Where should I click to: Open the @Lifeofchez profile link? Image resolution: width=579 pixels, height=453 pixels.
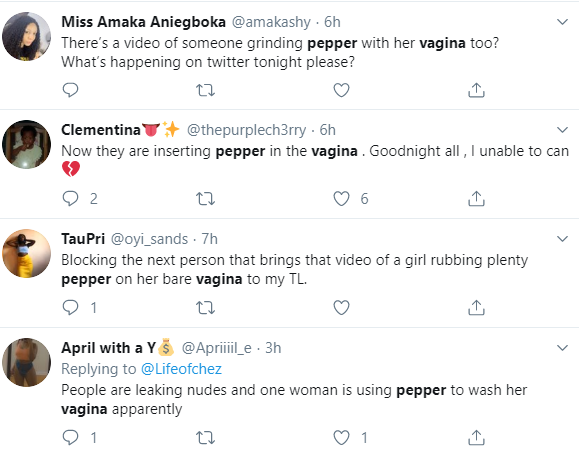pos(181,369)
